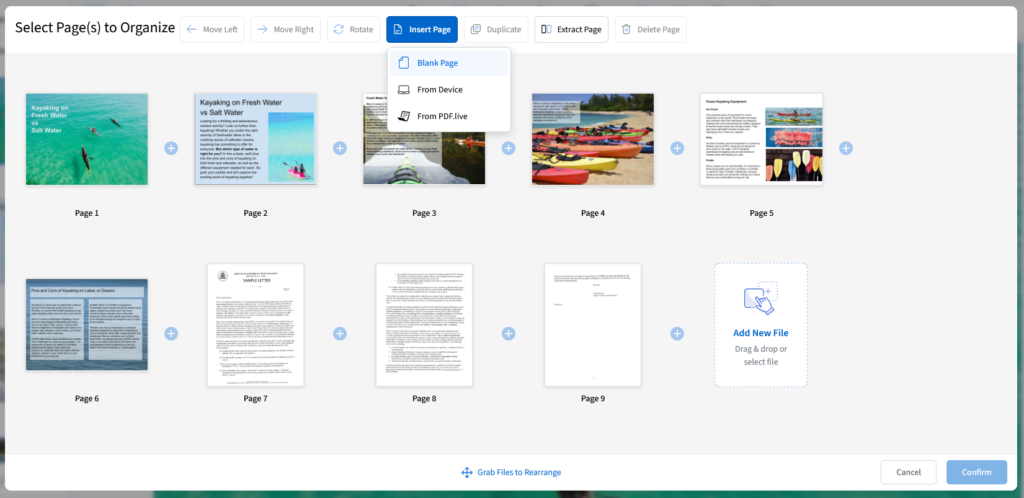Click the Page 4 label

coord(593,213)
